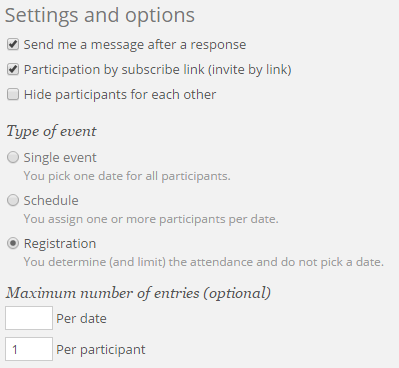The width and height of the screenshot is (399, 368).
Task: Enable the Hide participants for each other checkbox
Action: point(13,94)
